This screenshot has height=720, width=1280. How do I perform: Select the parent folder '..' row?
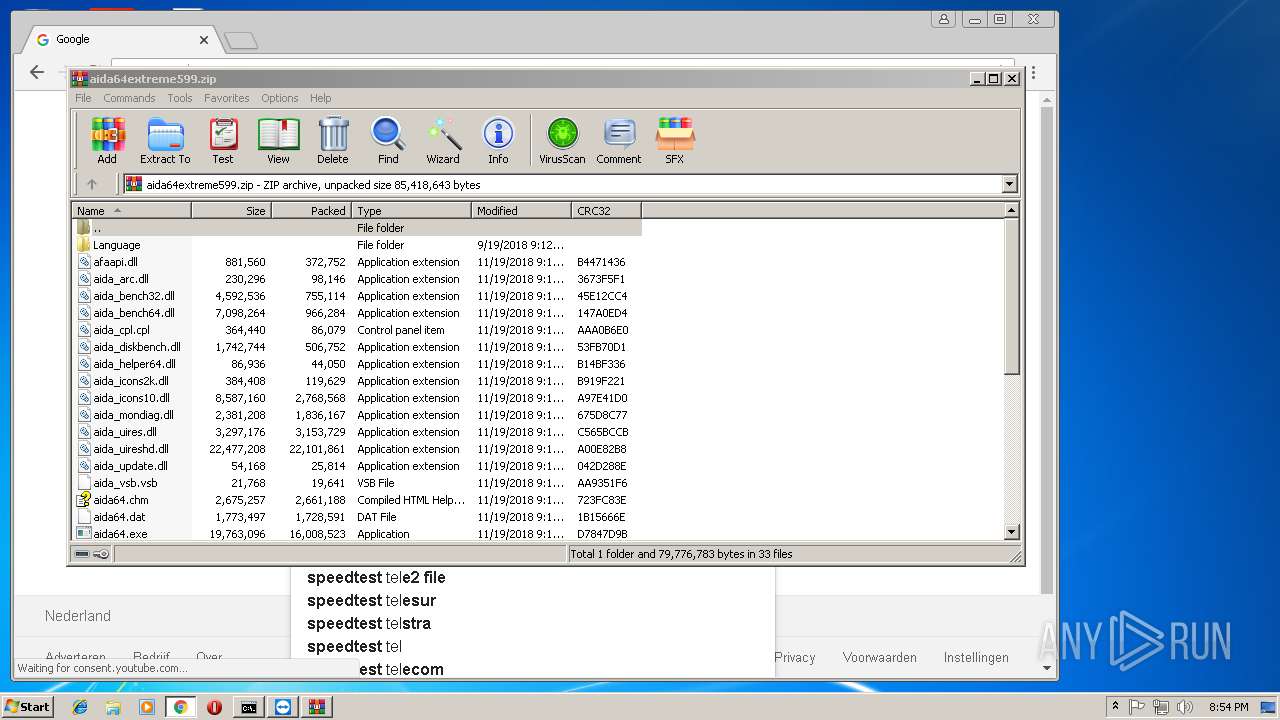tap(358, 227)
